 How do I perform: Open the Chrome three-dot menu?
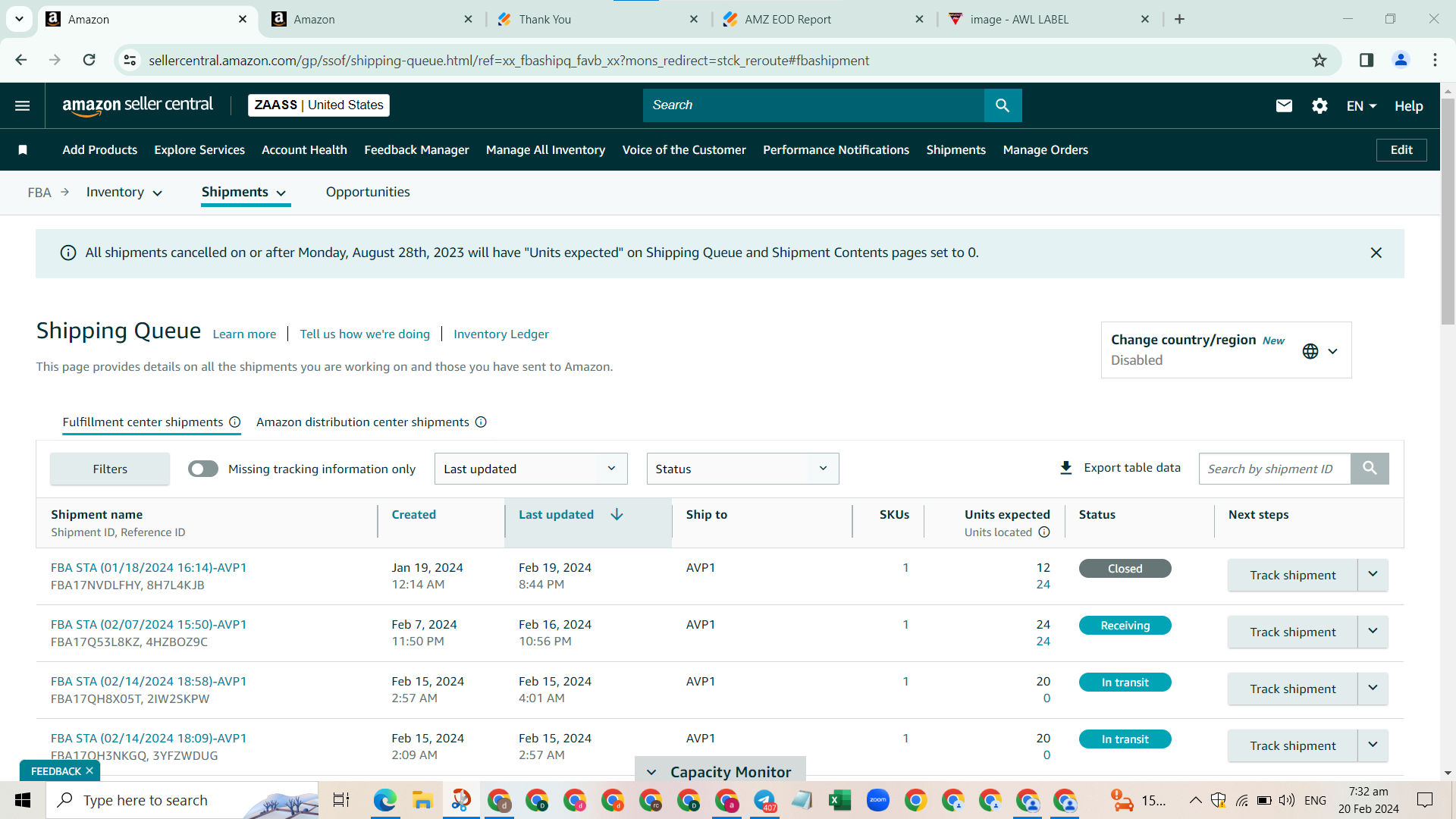(1435, 60)
